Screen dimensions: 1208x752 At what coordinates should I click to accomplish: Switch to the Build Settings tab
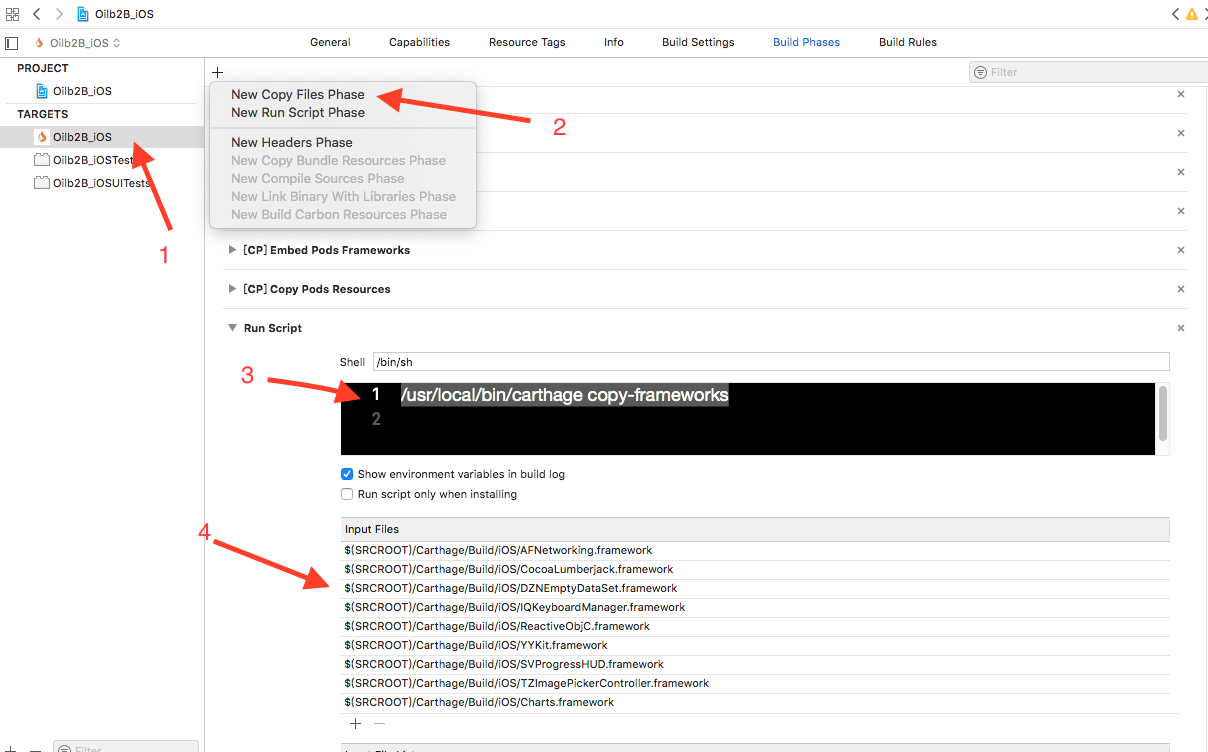[698, 42]
